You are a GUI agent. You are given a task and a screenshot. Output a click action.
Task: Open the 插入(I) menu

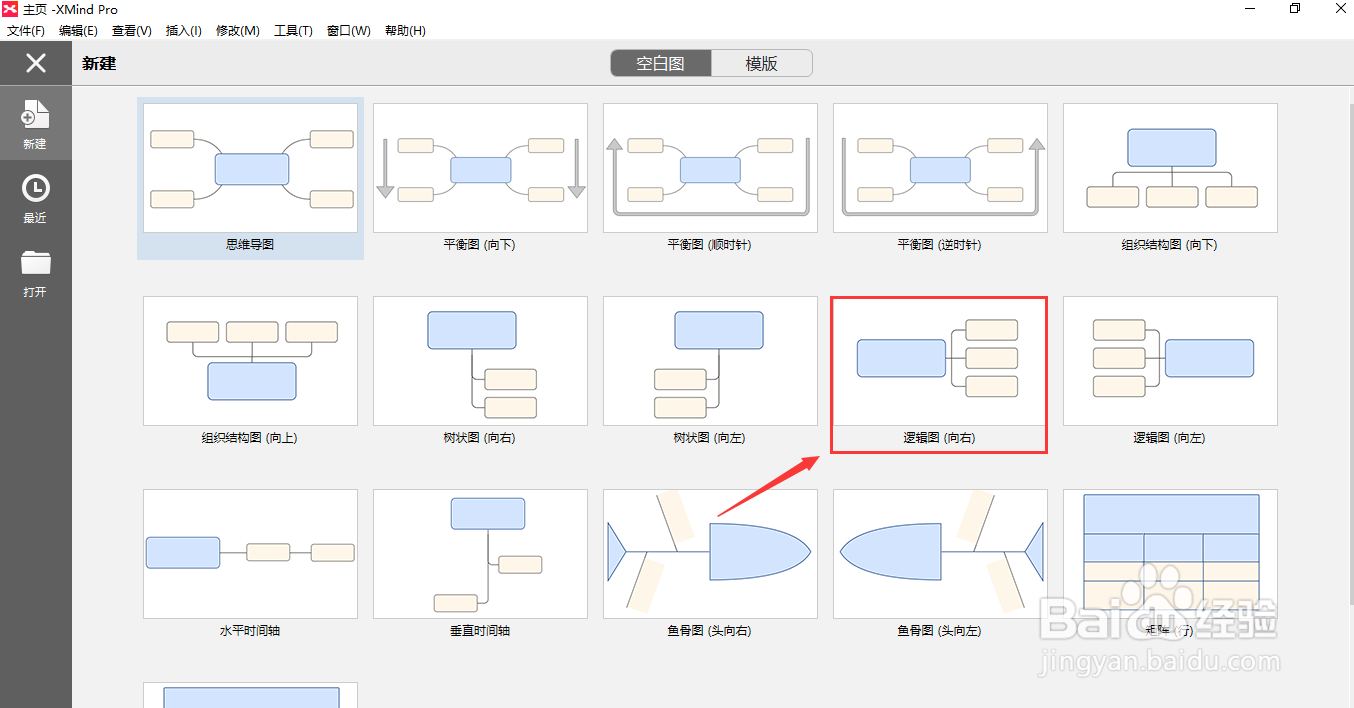(183, 30)
